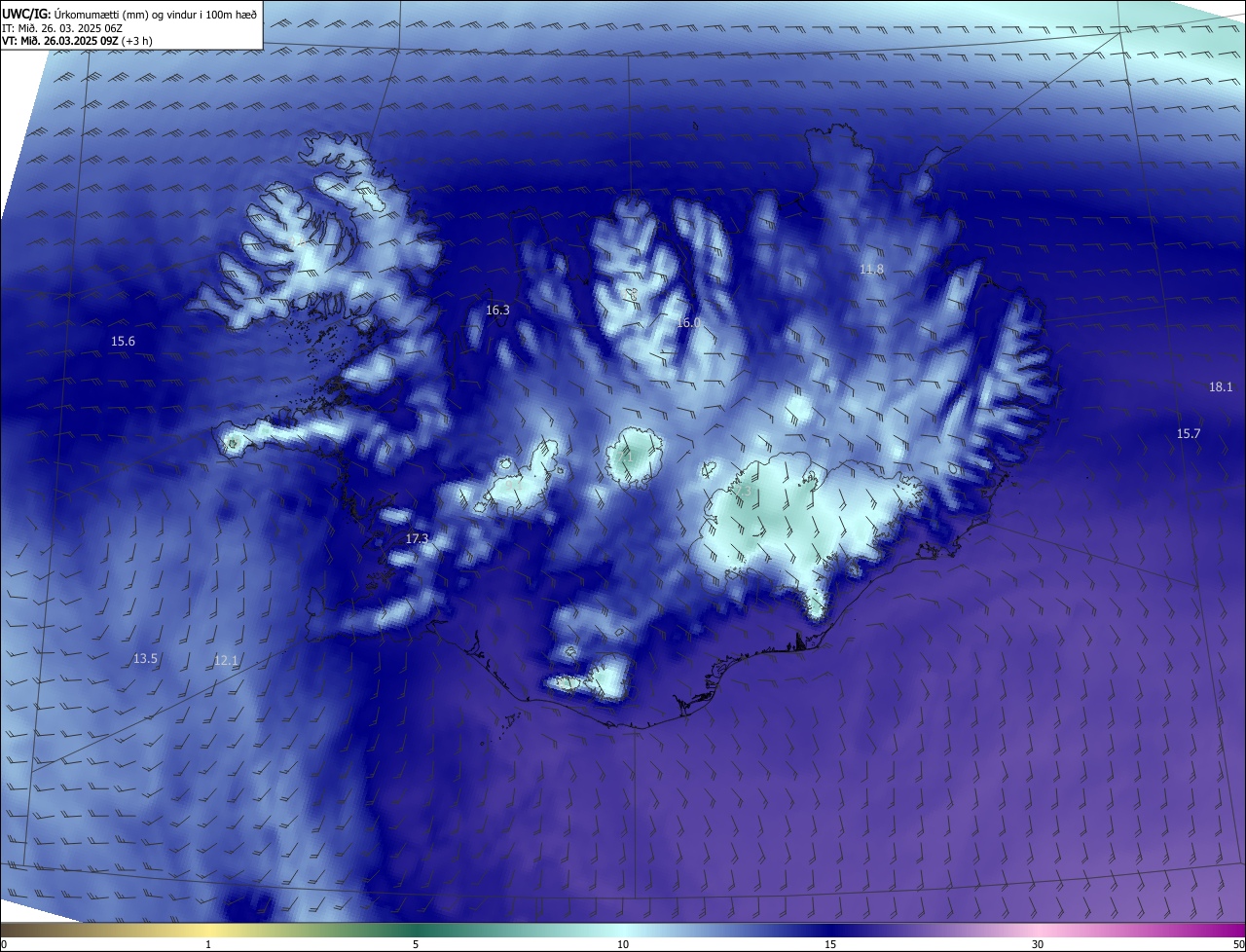Click the 16.0 value label on the map

(688, 322)
